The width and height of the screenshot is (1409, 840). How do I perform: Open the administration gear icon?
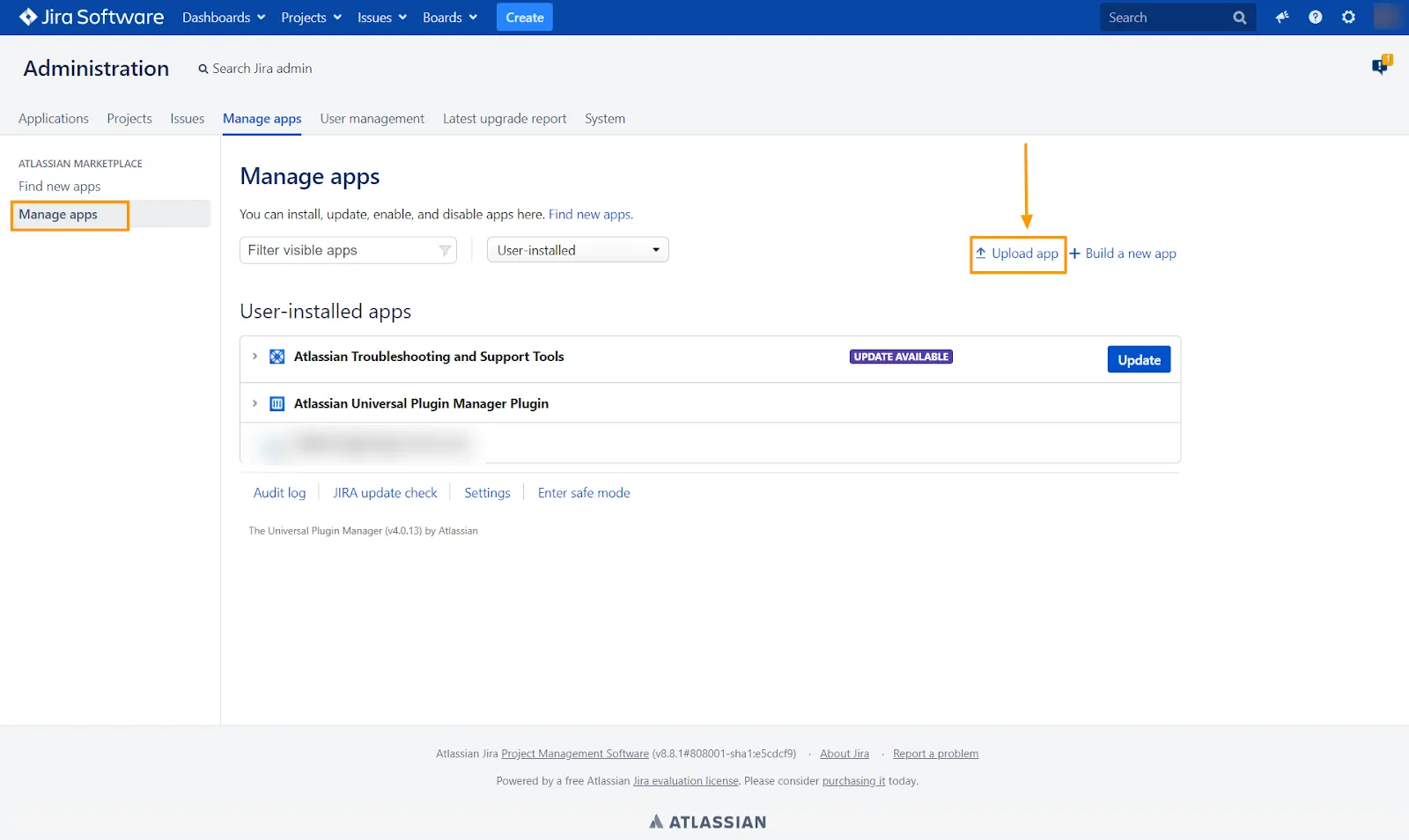pos(1348,17)
